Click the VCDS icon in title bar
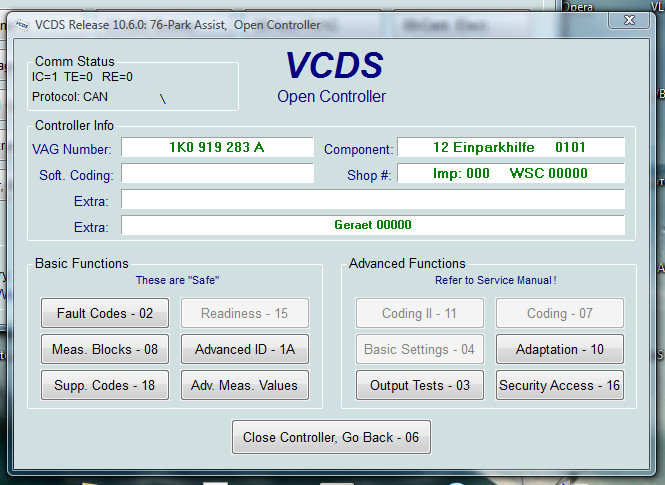This screenshot has height=485, width=665. tap(22, 25)
